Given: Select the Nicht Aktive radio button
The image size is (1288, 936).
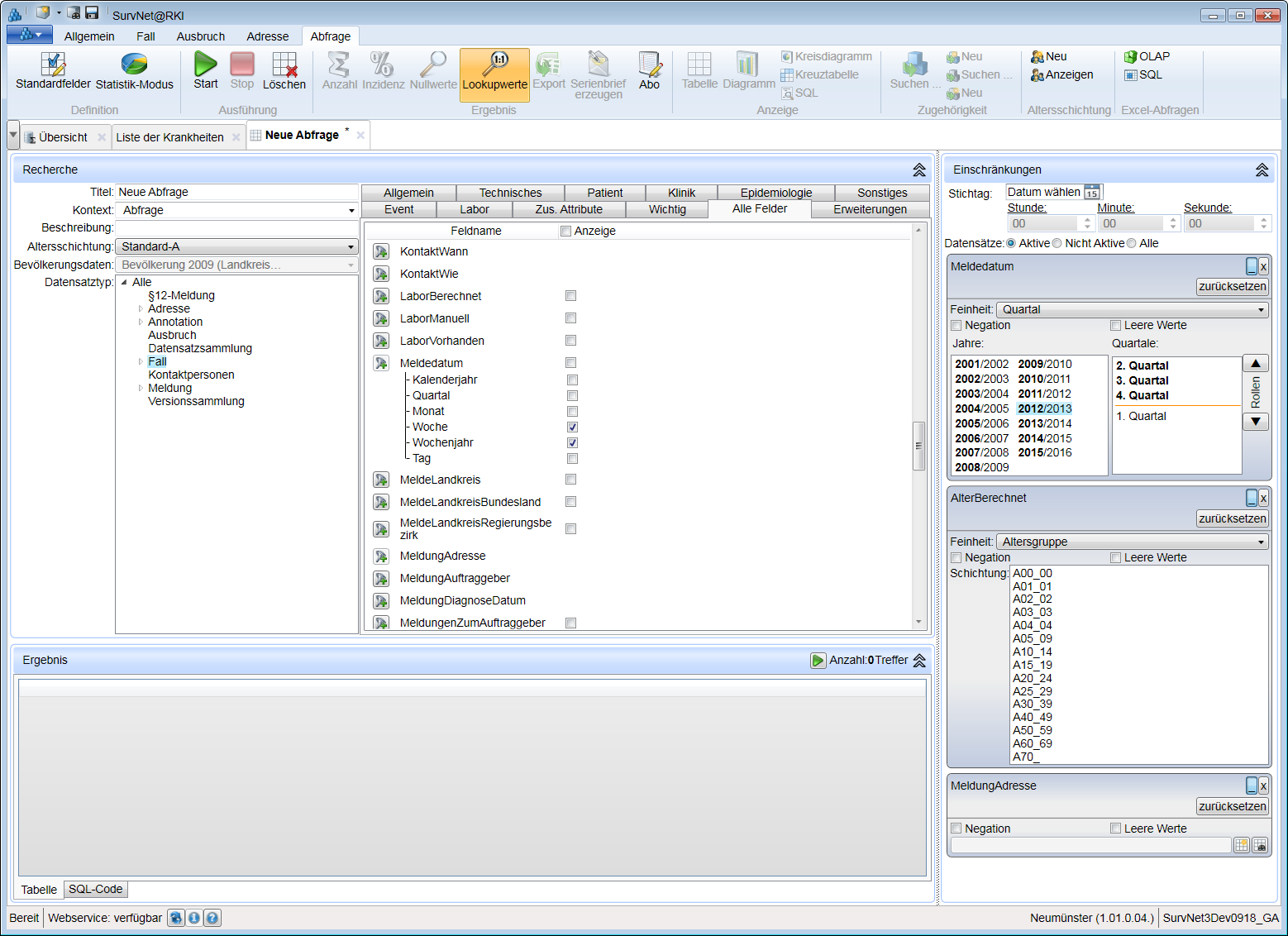Looking at the screenshot, I should (1057, 243).
